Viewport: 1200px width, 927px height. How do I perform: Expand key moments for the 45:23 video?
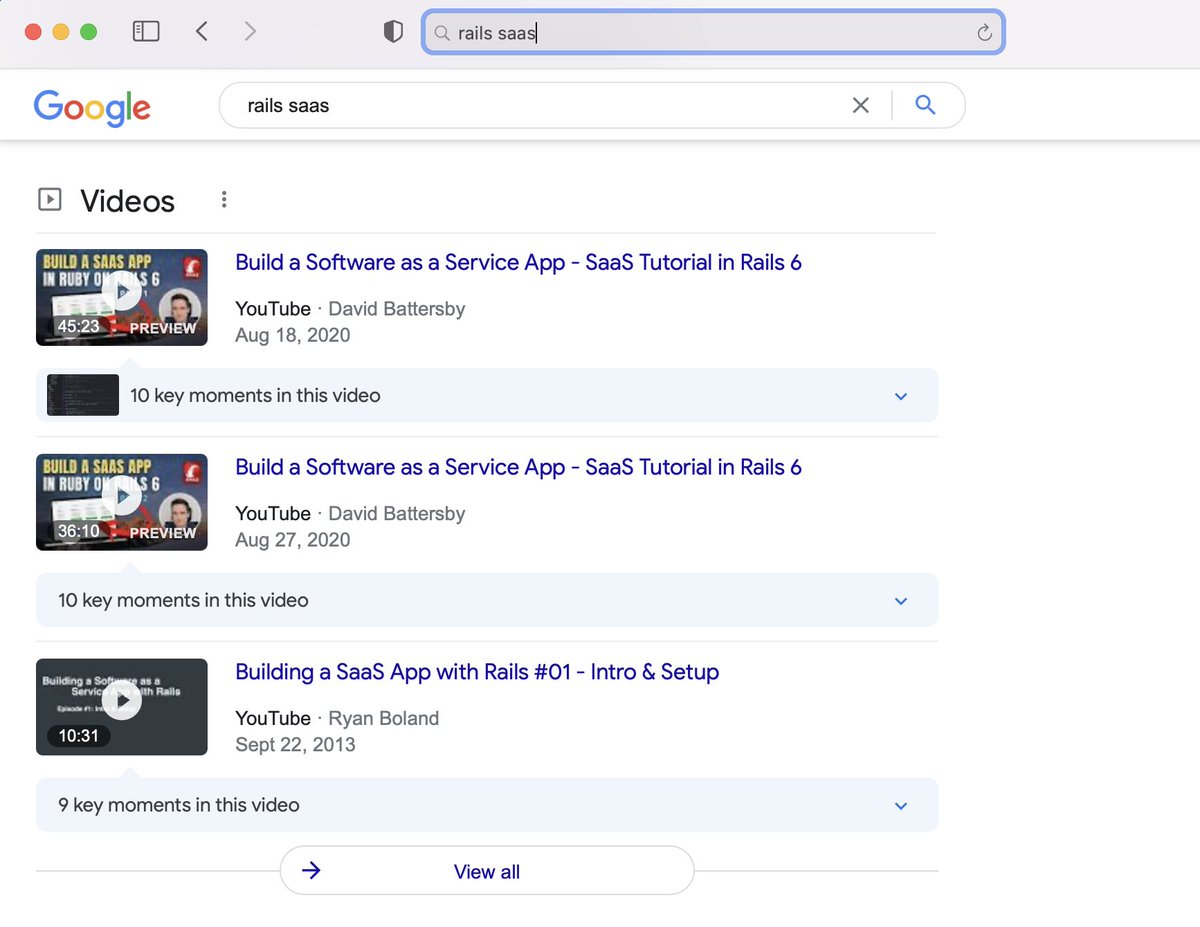900,396
